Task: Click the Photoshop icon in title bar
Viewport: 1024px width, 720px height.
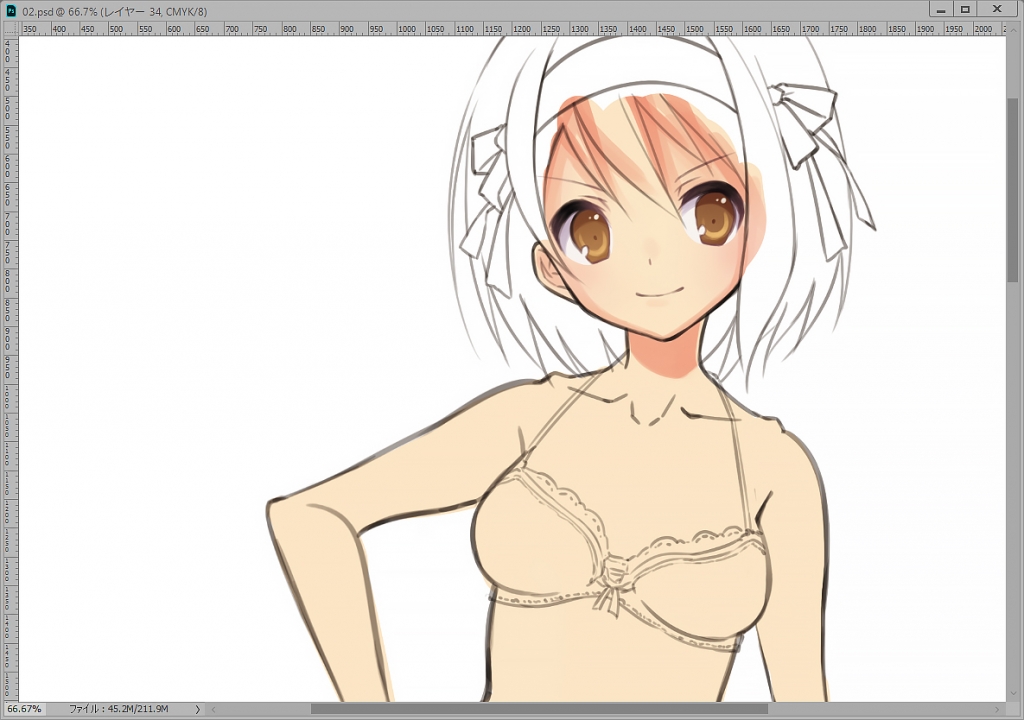Action: pos(10,9)
